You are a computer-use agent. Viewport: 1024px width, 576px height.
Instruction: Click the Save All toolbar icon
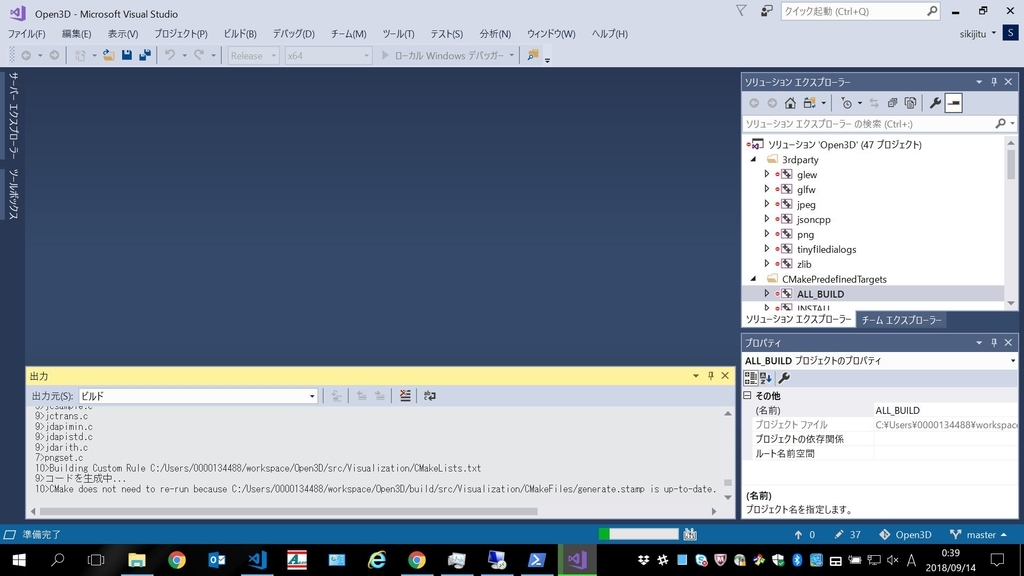(145, 56)
